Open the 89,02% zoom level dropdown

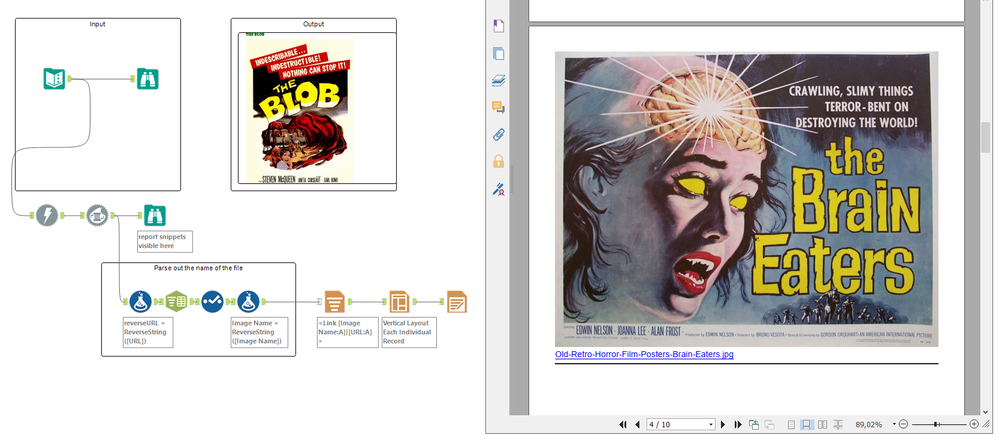pos(895,425)
